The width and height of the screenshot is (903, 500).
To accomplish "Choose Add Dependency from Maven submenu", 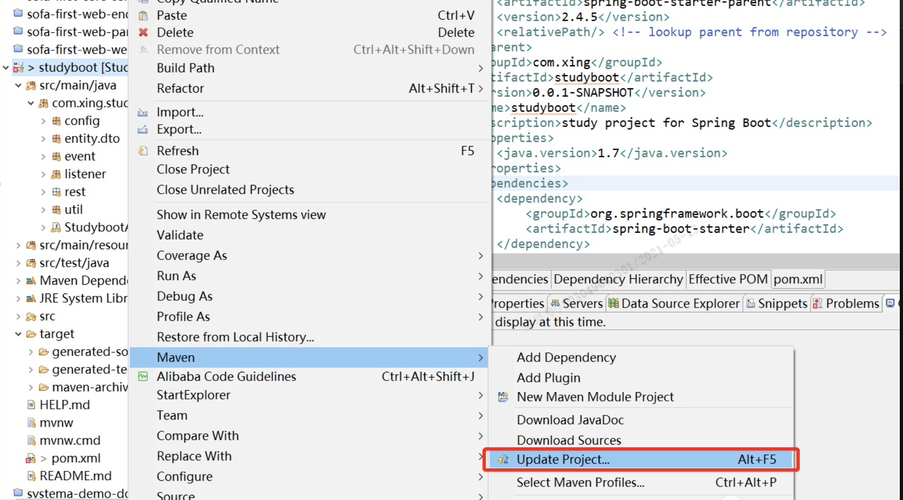I will click(x=566, y=358).
